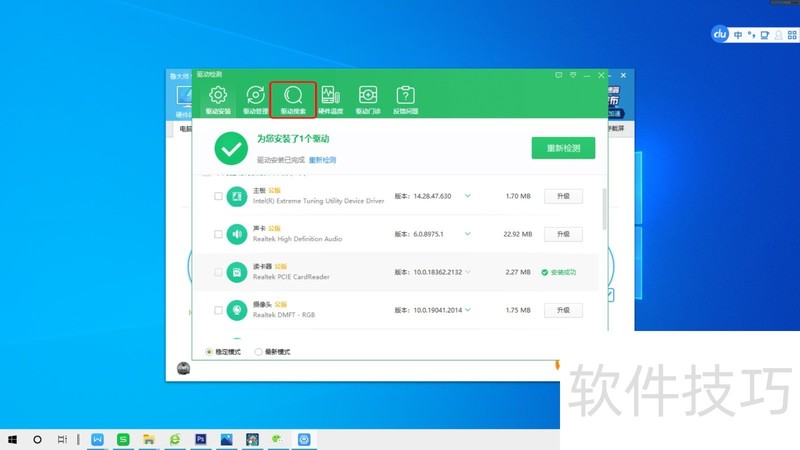This screenshot has width=800, height=450.
Task: Click the 主板 公版 label text
Action: pyautogui.click(x=267, y=190)
